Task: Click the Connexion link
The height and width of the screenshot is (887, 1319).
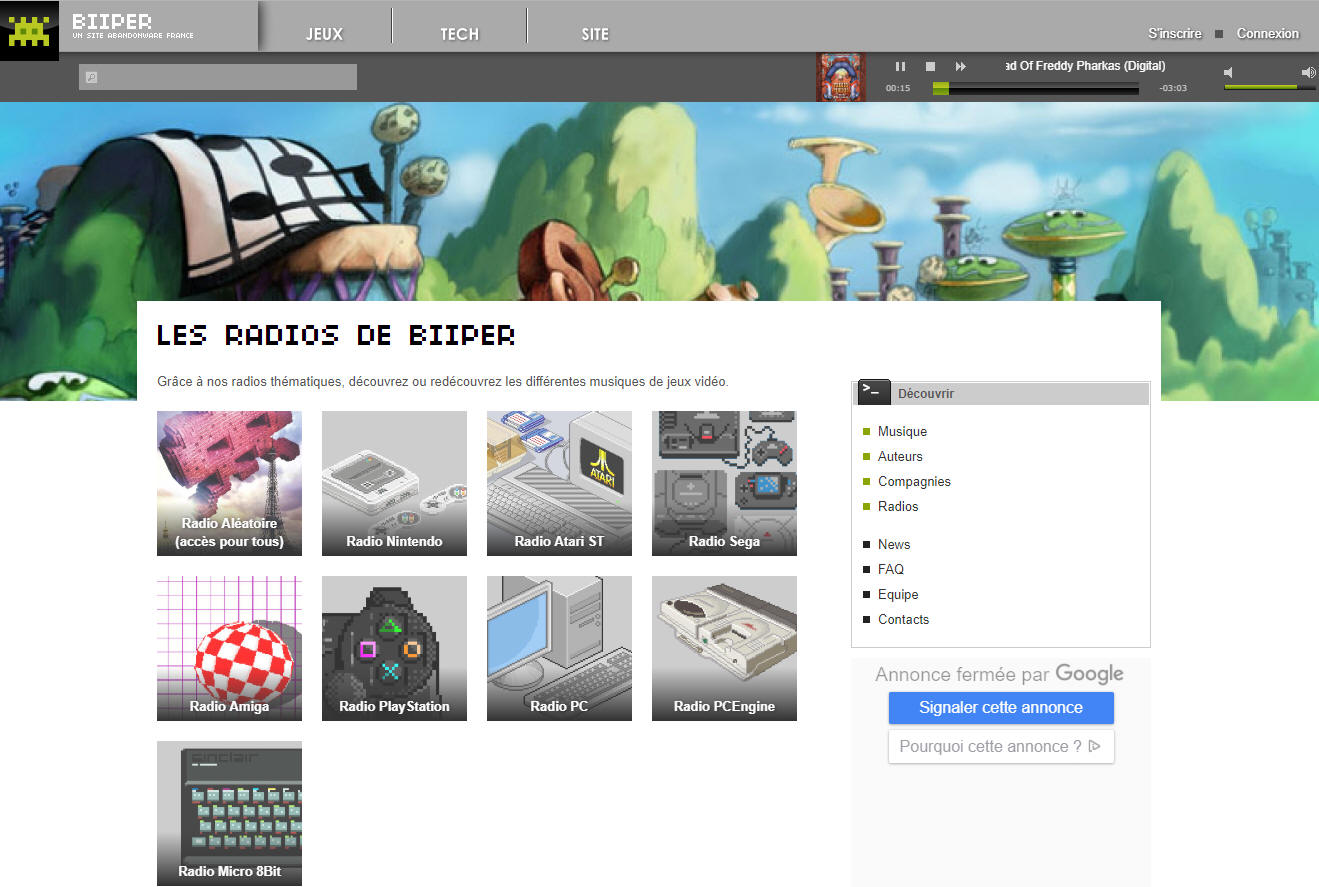Action: 1268,33
